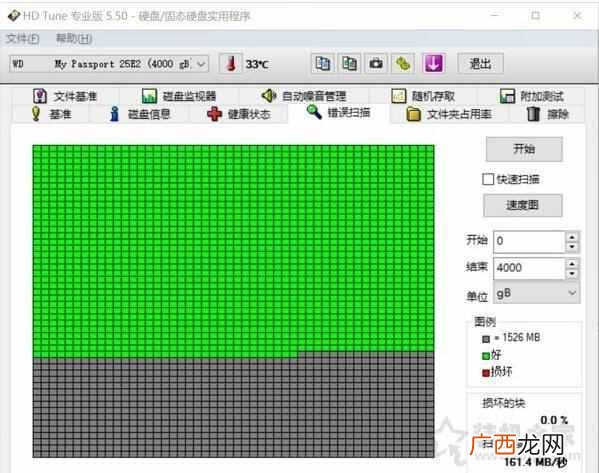Click the copy screenshot to clipboard icon
599x473 pixels.
[x=349, y=63]
